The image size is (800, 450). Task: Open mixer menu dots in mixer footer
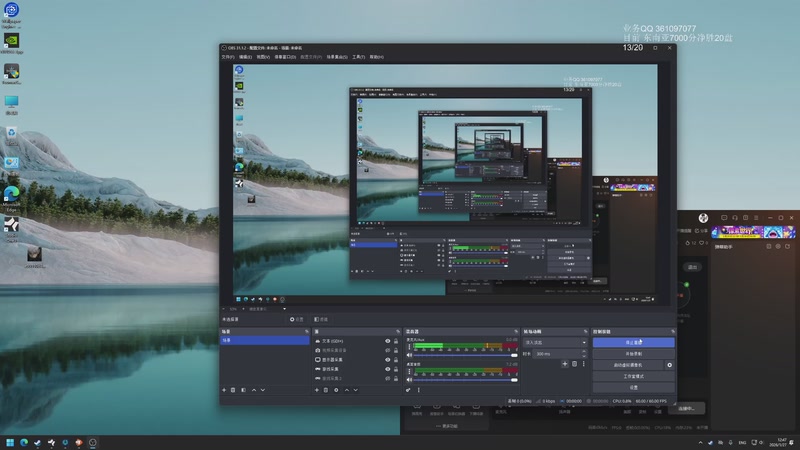point(419,390)
